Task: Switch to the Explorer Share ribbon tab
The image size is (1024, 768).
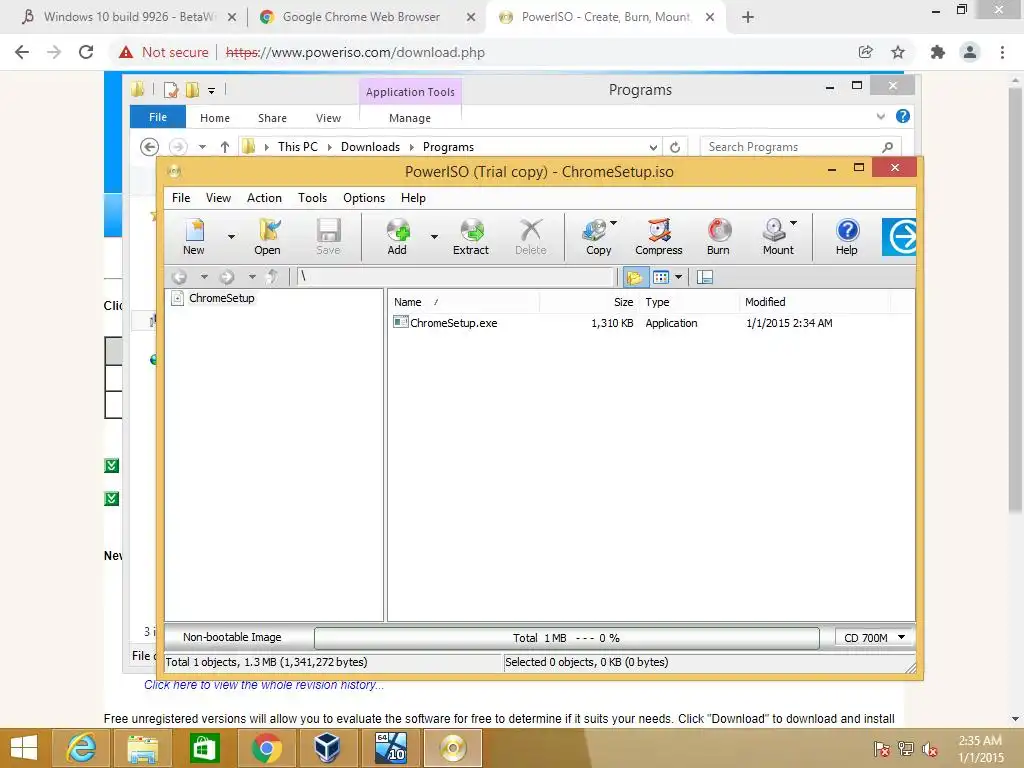Action: (x=272, y=118)
